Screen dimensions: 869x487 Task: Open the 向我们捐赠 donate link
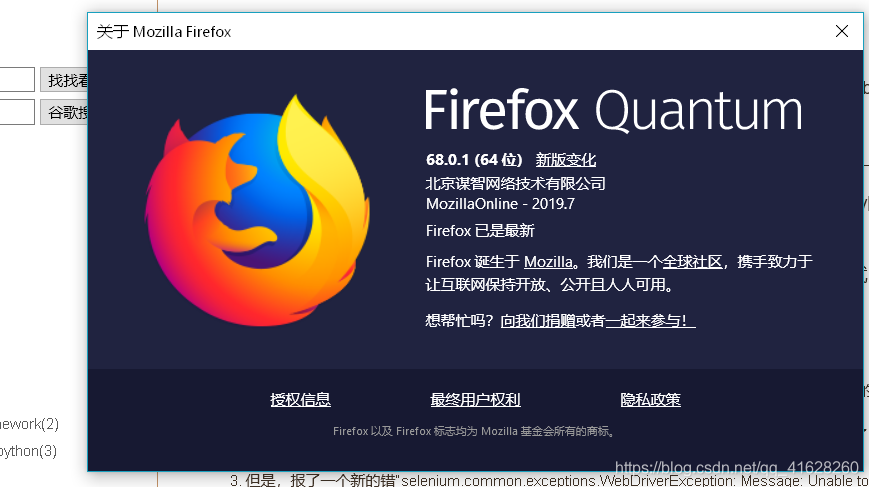tap(538, 320)
